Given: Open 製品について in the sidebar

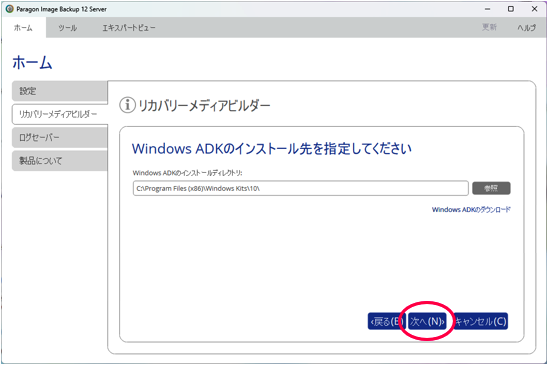Looking at the screenshot, I should click(x=60, y=161).
